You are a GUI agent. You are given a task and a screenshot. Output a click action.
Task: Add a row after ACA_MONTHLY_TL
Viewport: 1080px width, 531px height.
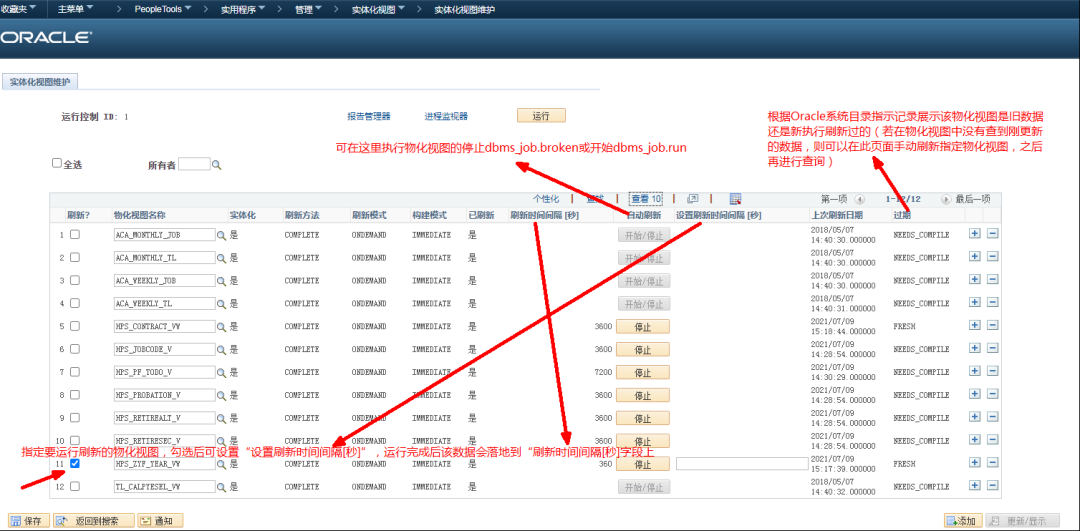975,257
